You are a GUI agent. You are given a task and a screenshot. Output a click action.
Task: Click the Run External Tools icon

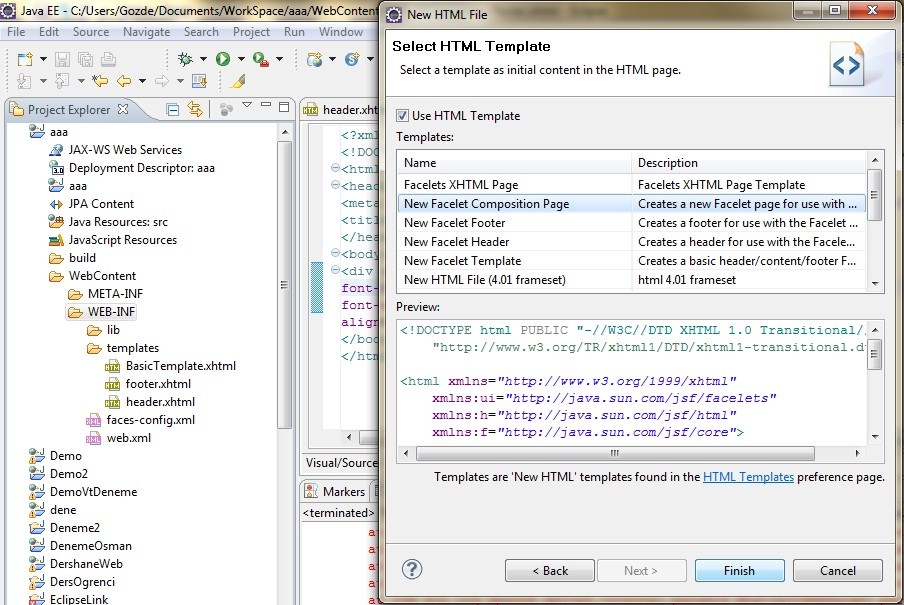[261, 59]
